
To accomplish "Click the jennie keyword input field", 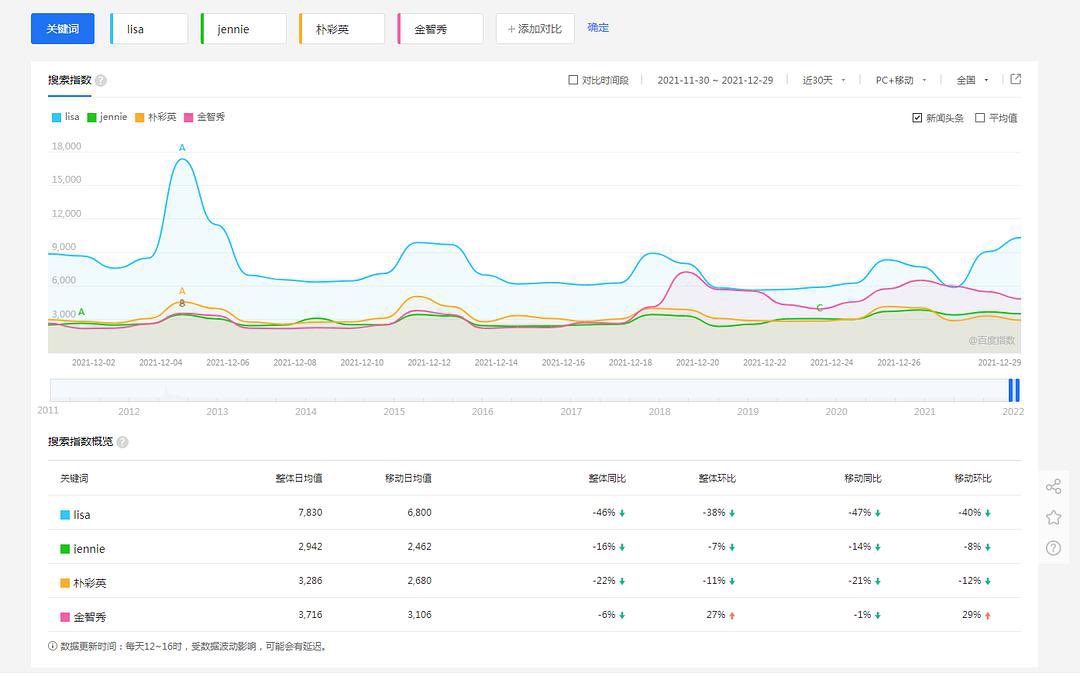I will point(244,29).
